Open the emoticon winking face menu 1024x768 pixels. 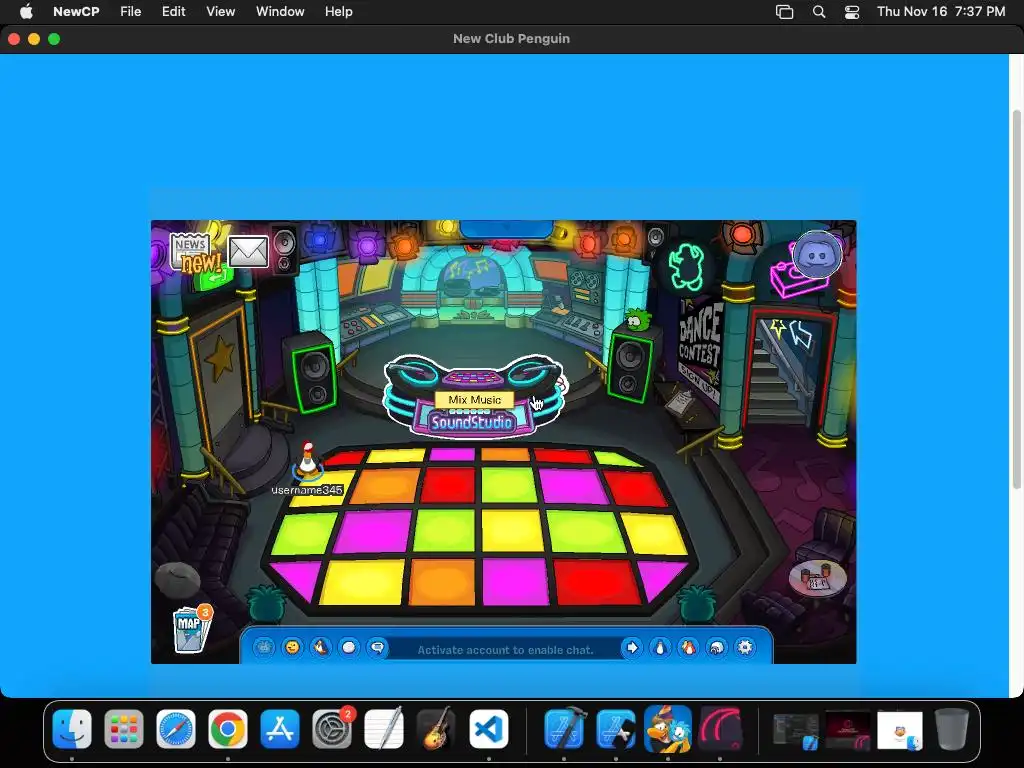pyautogui.click(x=292, y=647)
